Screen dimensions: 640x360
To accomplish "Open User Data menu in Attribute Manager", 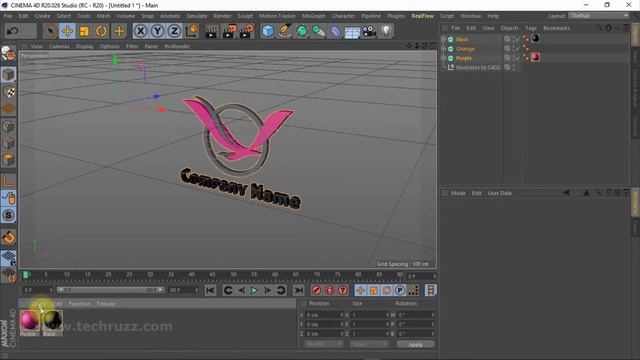I will [500, 193].
